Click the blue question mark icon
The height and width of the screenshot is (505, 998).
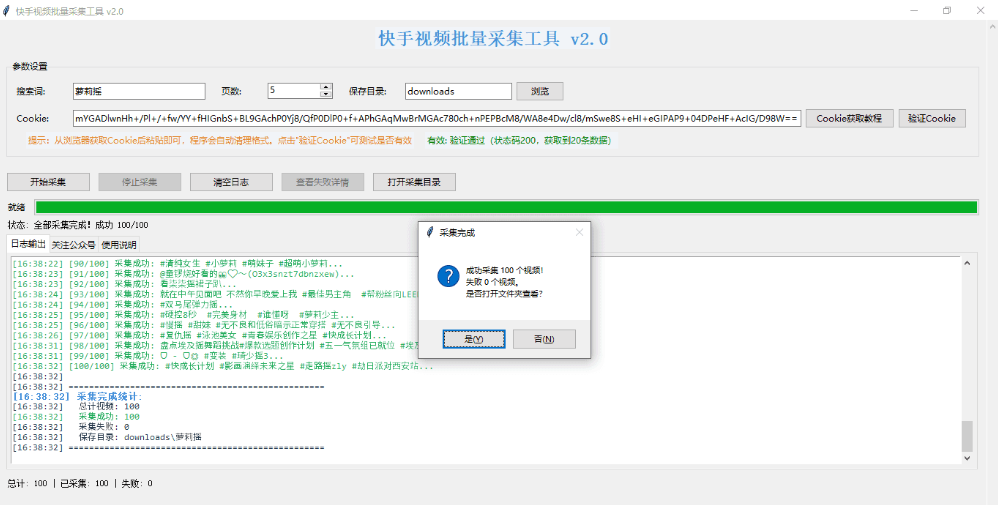[x=449, y=276]
